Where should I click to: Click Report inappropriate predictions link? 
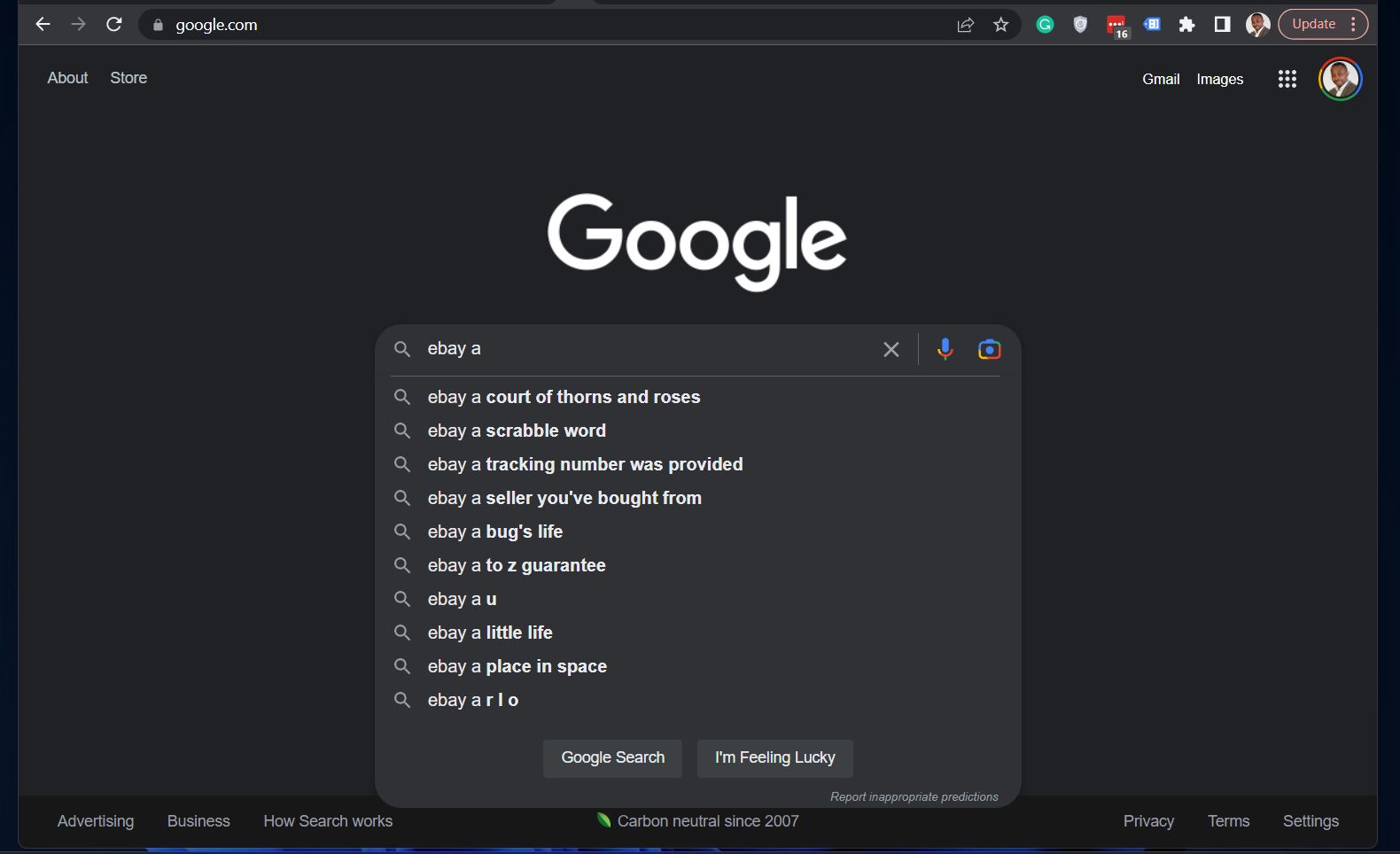pos(914,797)
